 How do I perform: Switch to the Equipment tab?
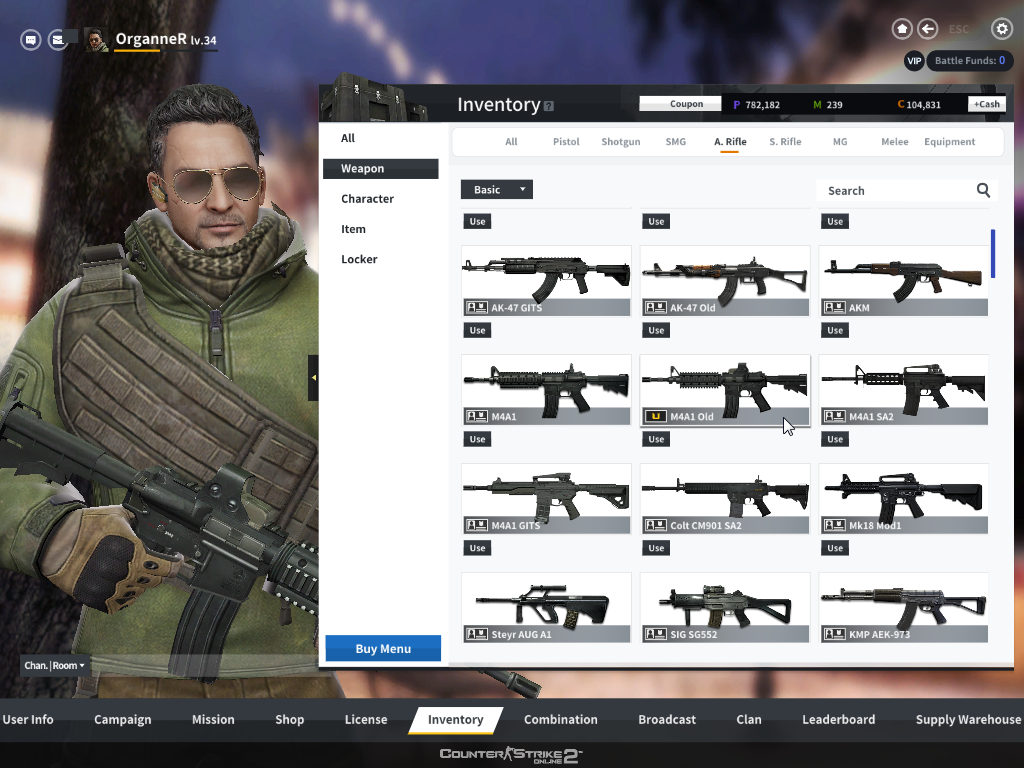coord(950,142)
